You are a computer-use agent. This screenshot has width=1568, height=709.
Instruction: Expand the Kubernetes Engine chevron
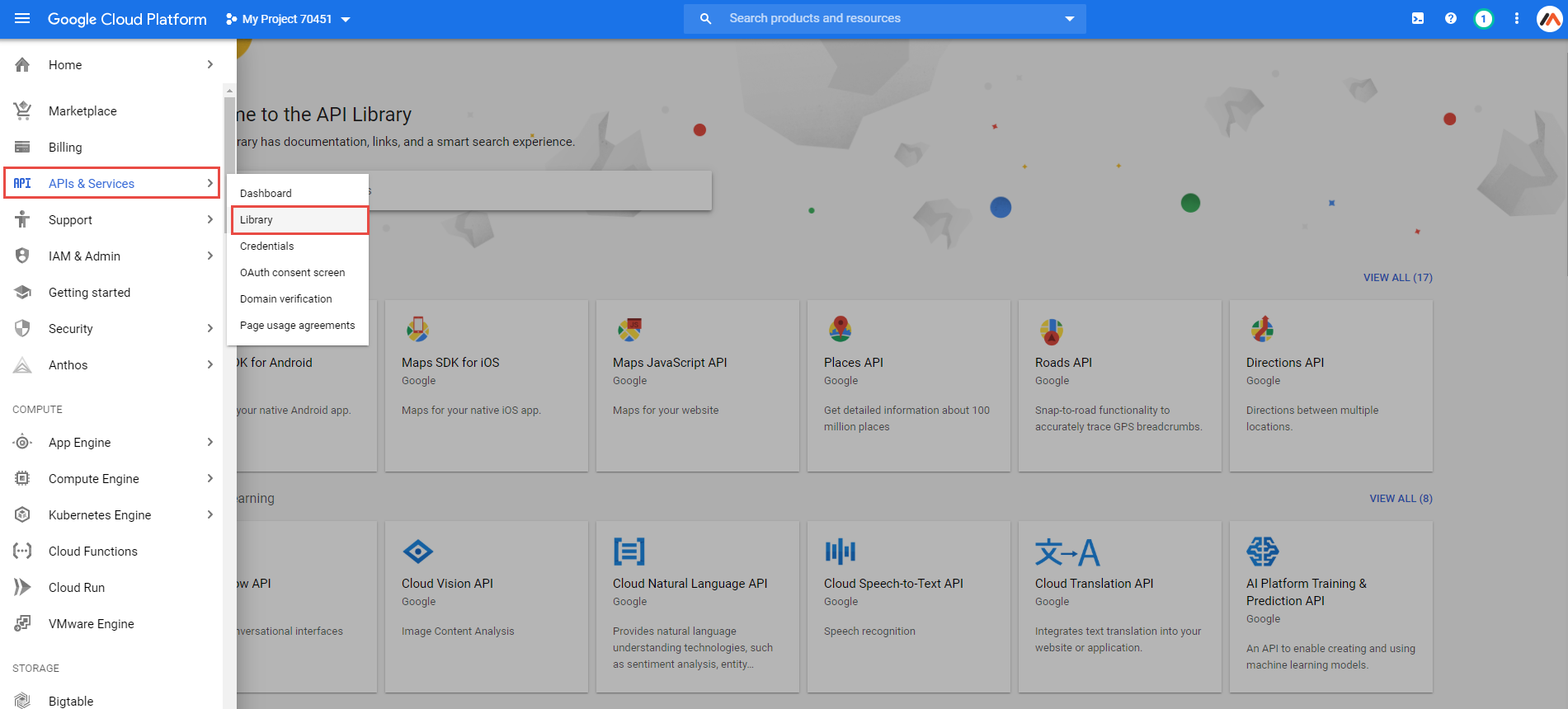[210, 514]
